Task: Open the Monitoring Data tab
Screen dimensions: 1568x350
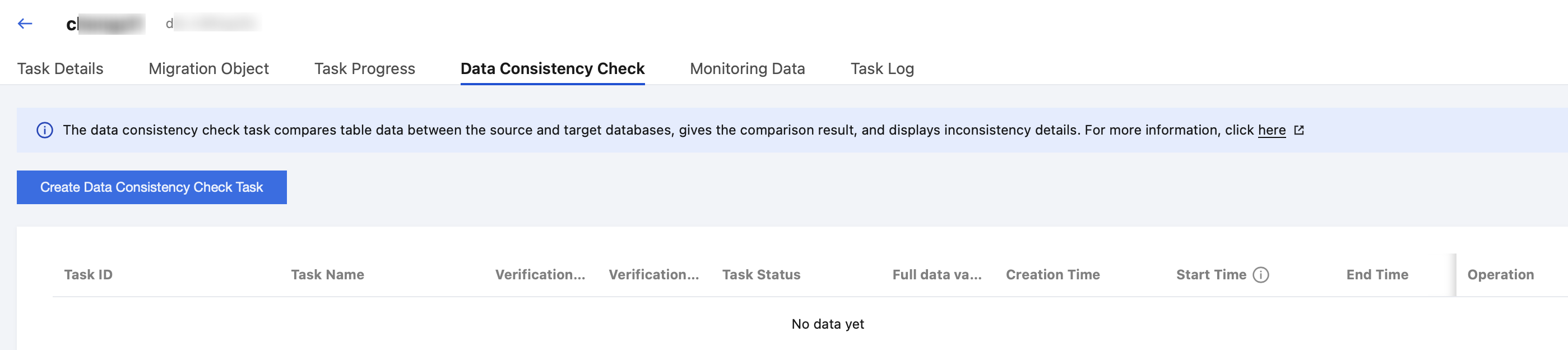Action: [747, 69]
